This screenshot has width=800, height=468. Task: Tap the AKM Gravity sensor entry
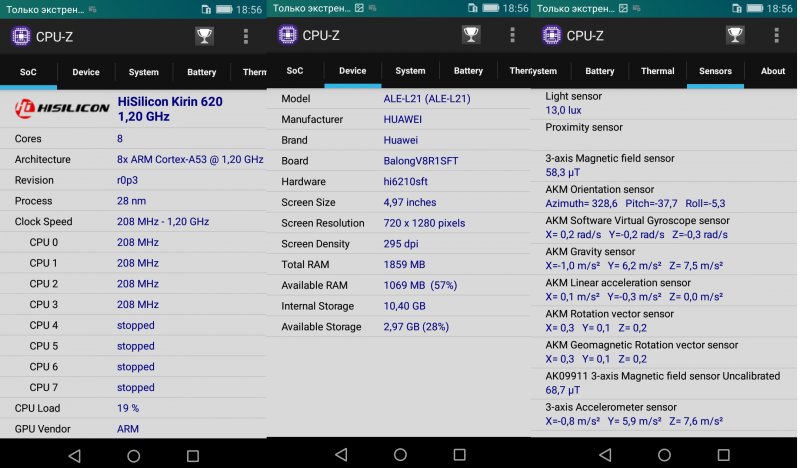664,259
